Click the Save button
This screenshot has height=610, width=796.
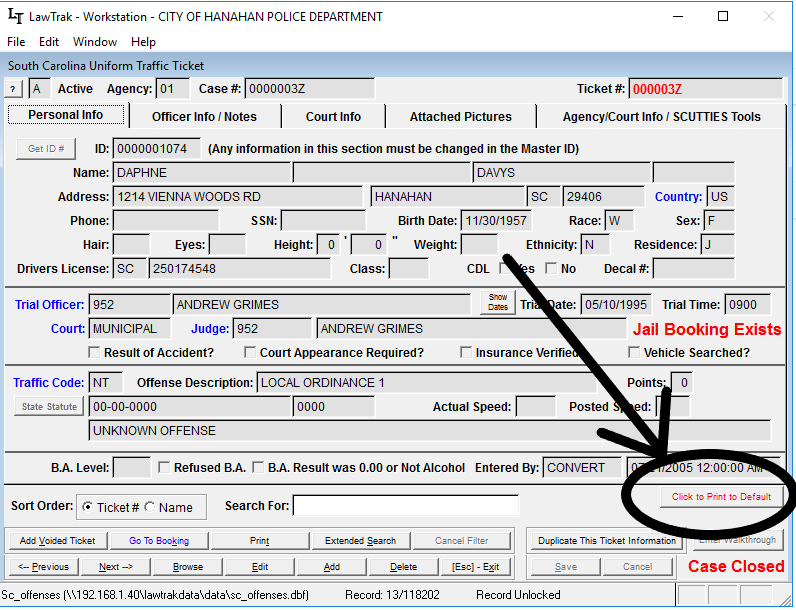tap(566, 566)
